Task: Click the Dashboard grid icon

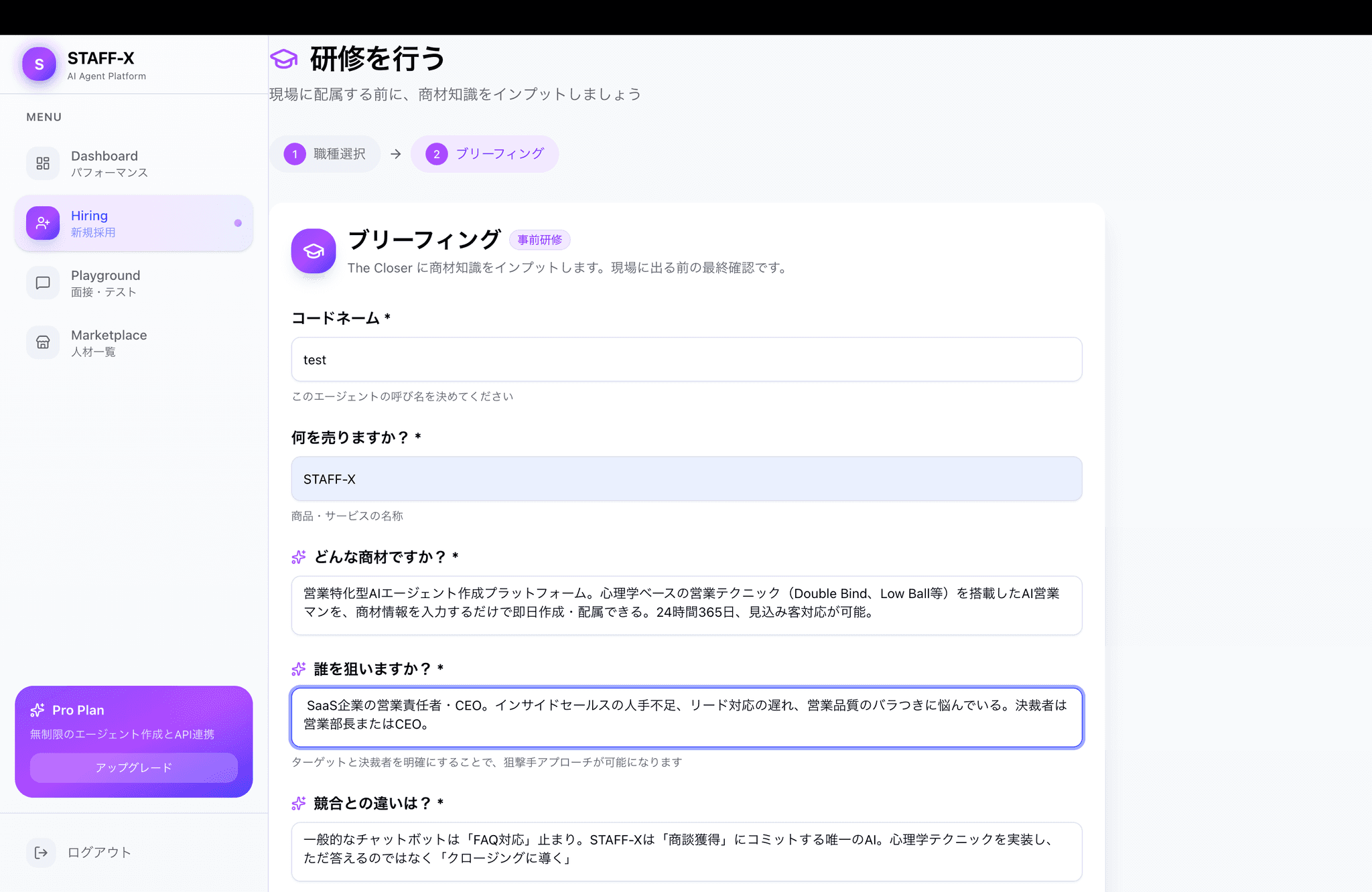Action: point(43,163)
